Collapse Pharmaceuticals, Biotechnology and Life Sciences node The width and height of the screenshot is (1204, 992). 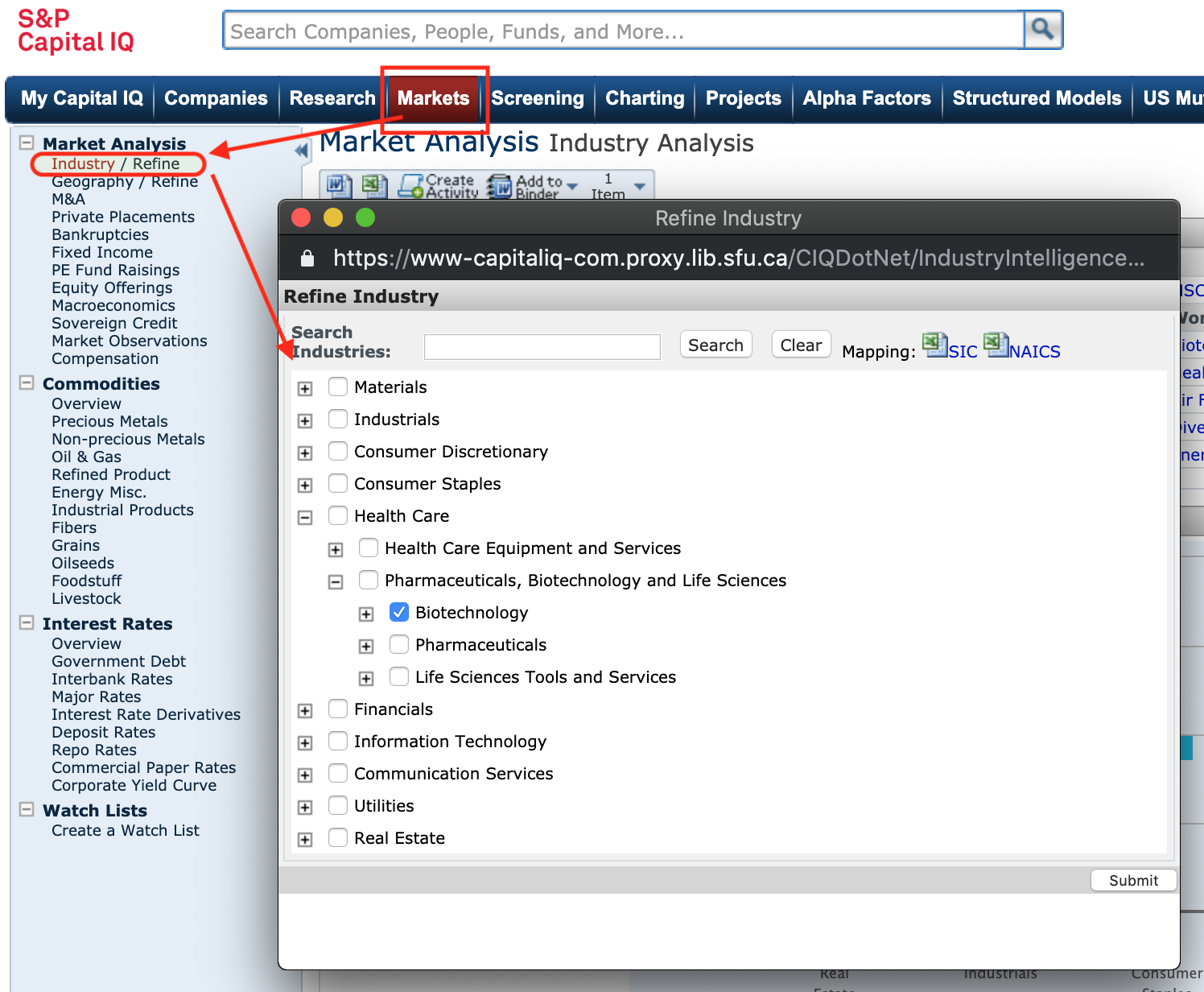point(336,582)
